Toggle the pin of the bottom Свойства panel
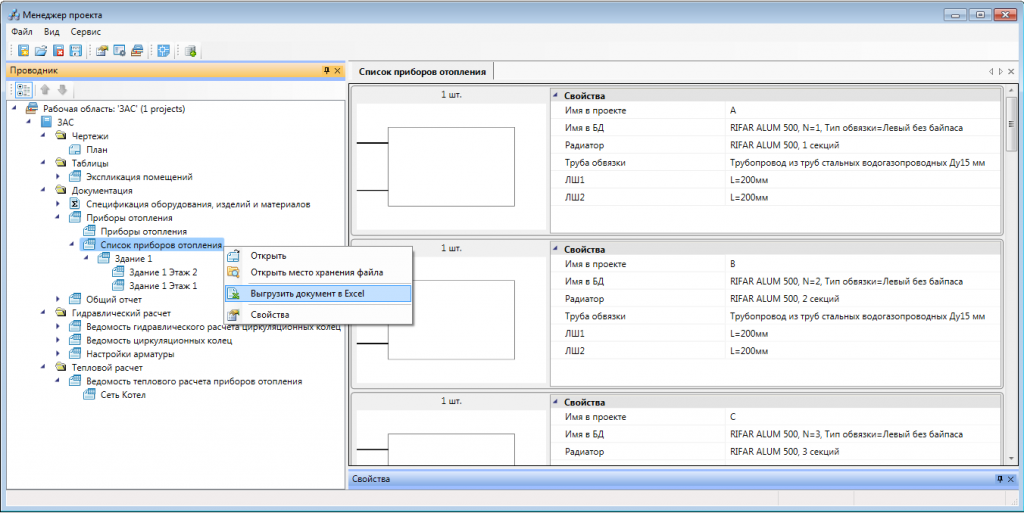The image size is (1024, 513). tap(999, 479)
